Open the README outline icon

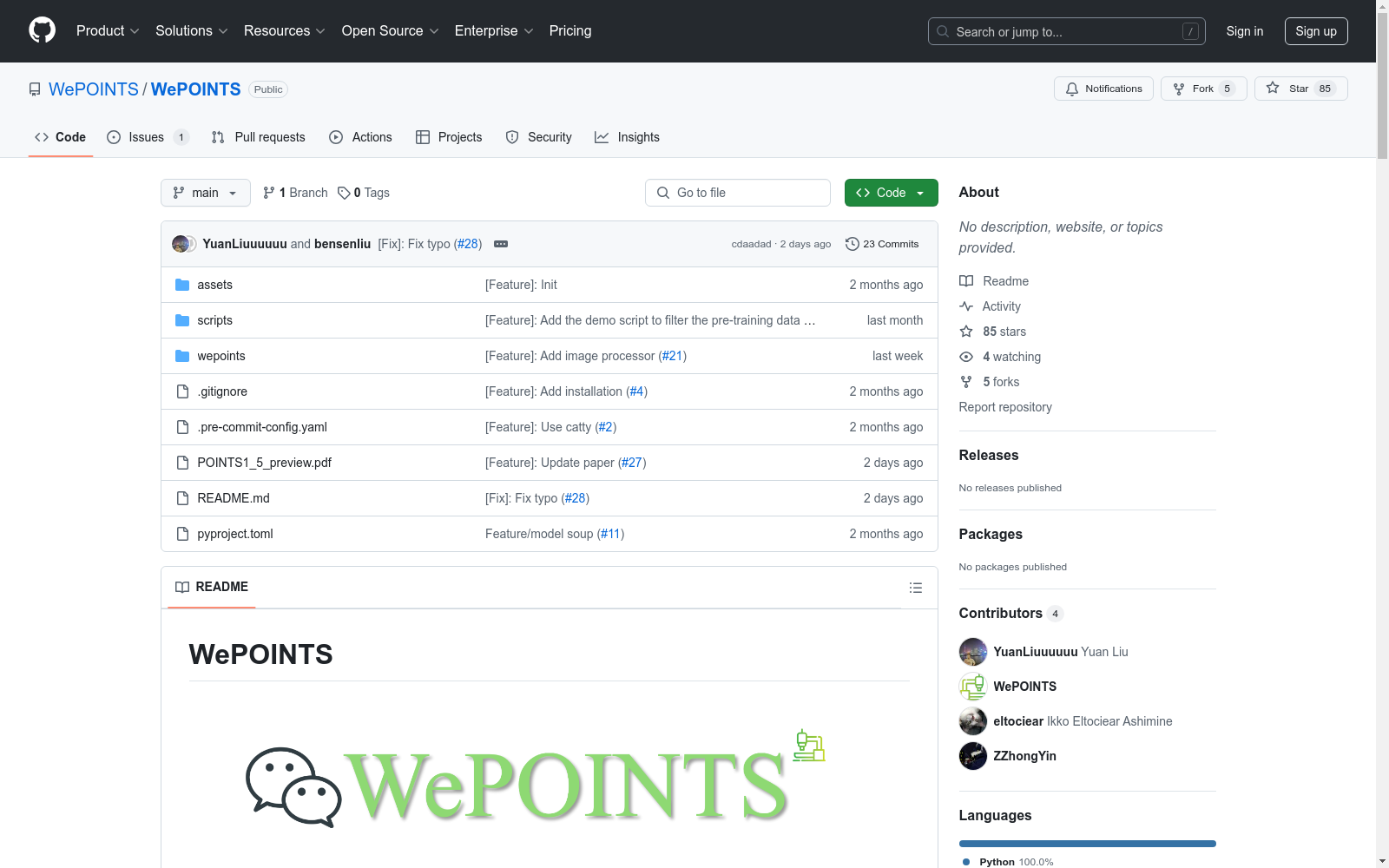point(915,588)
